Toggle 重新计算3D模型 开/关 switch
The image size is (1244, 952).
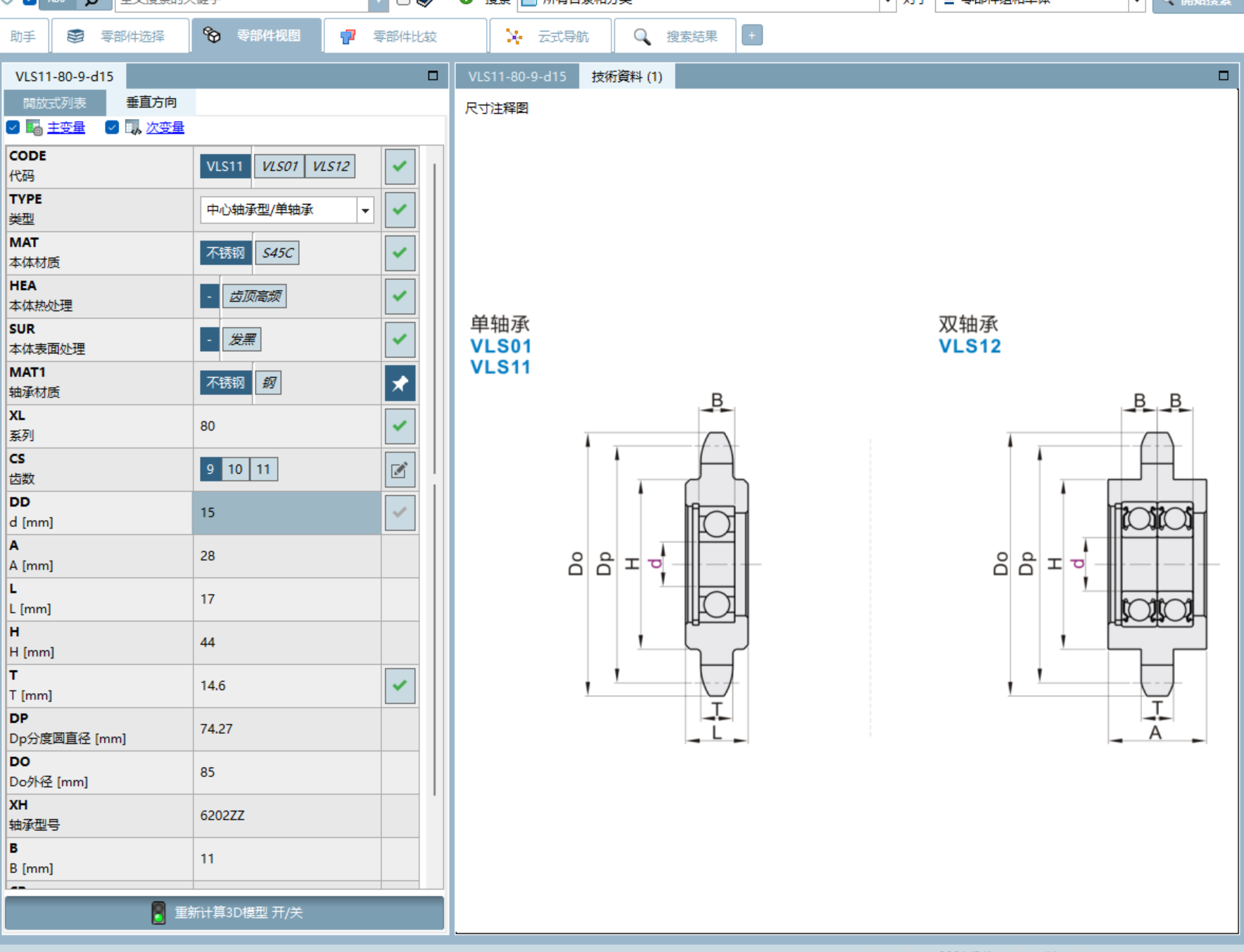tap(224, 913)
